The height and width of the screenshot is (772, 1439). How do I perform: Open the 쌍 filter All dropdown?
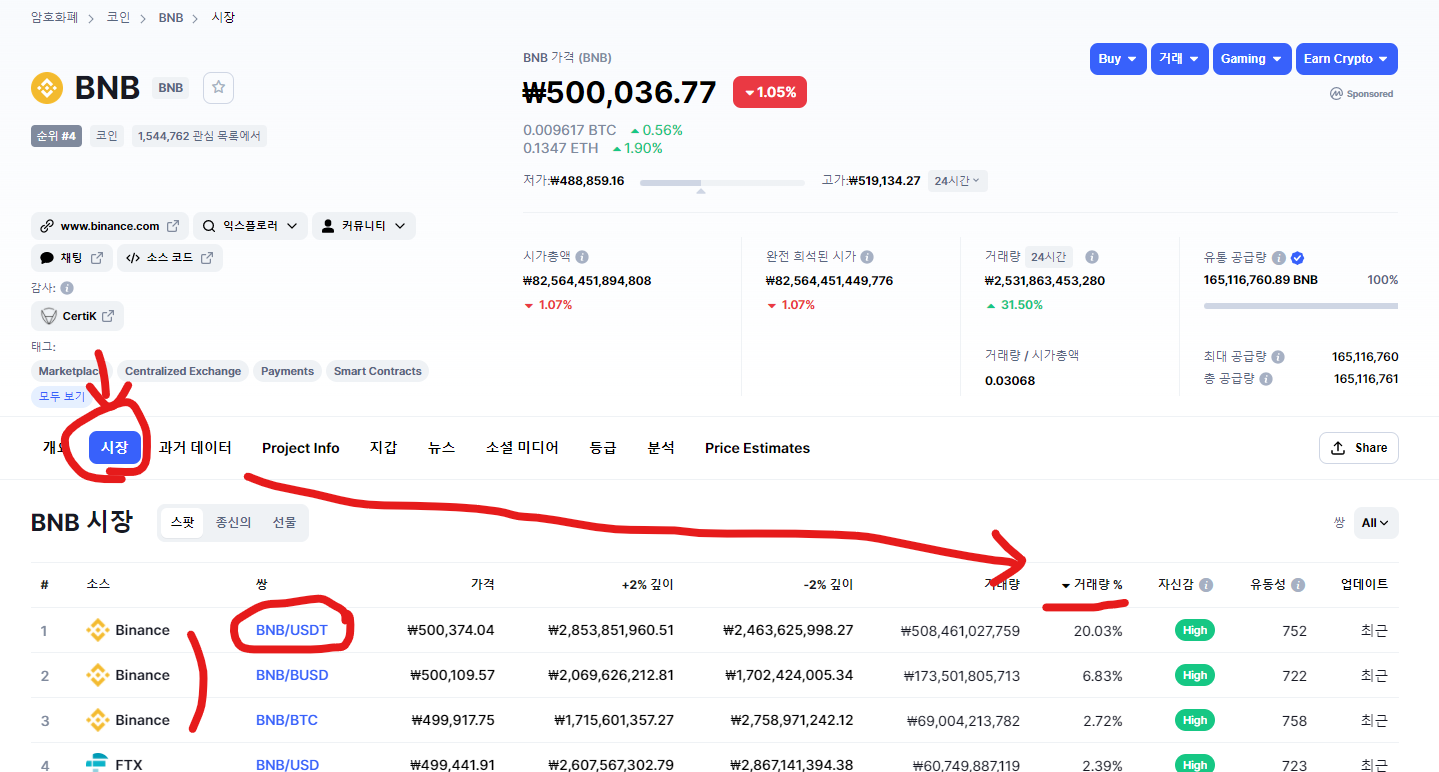1376,523
